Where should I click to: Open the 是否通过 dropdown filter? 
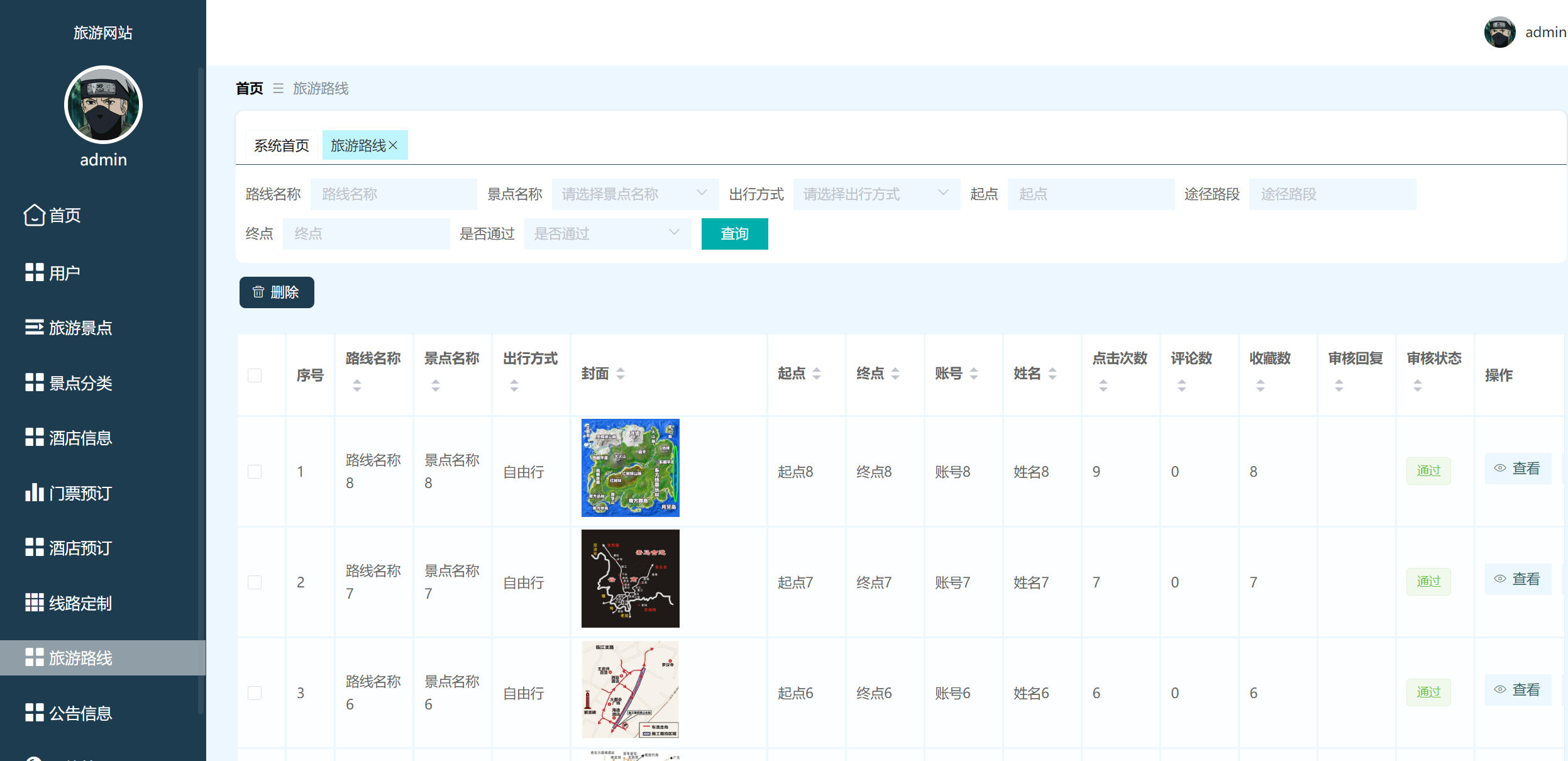(x=607, y=234)
